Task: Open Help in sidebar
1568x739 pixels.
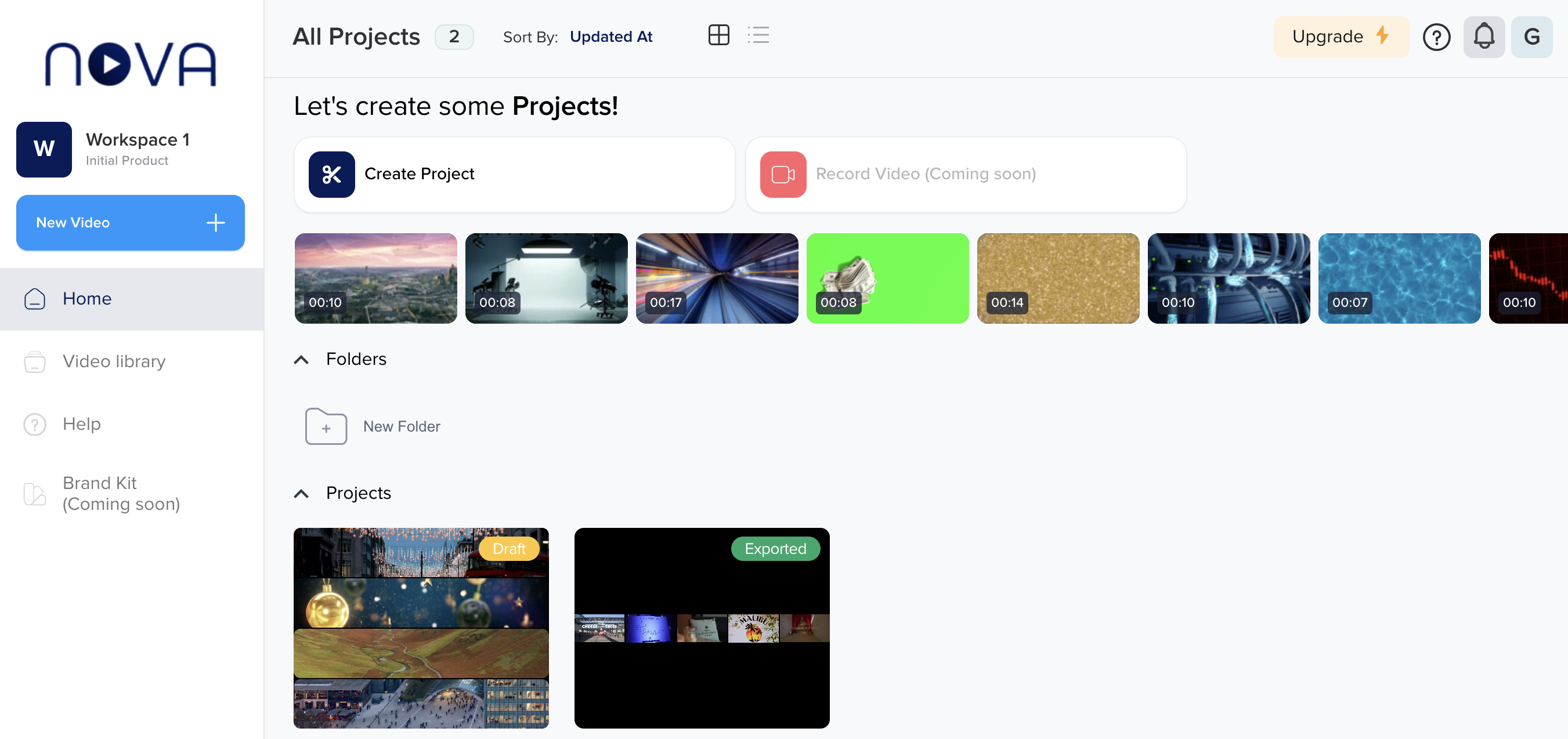Action: tap(82, 424)
